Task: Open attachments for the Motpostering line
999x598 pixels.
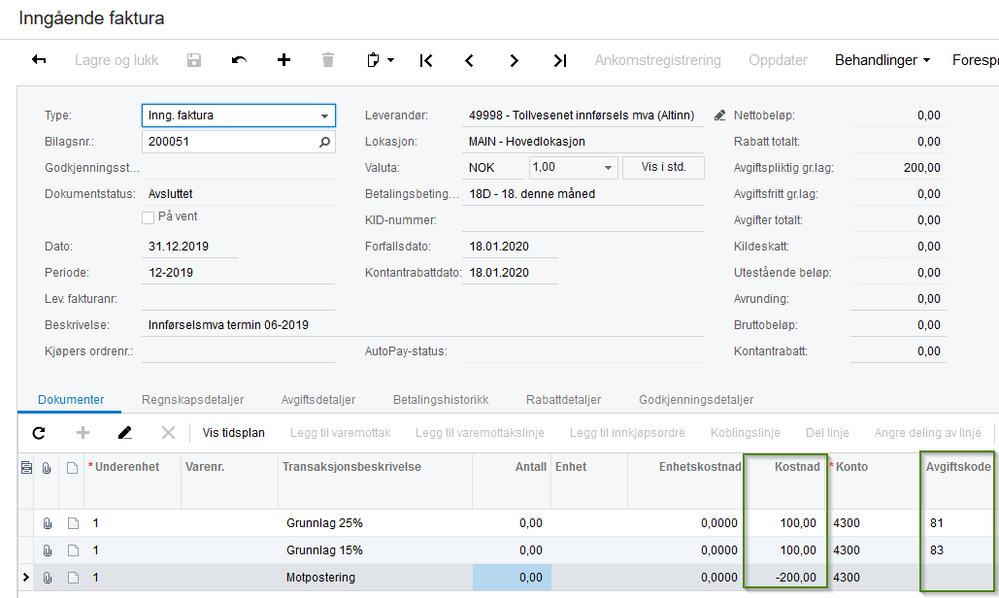Action: pos(47,578)
